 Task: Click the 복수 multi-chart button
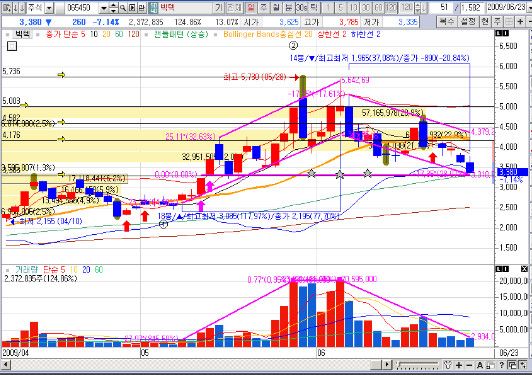(446, 22)
